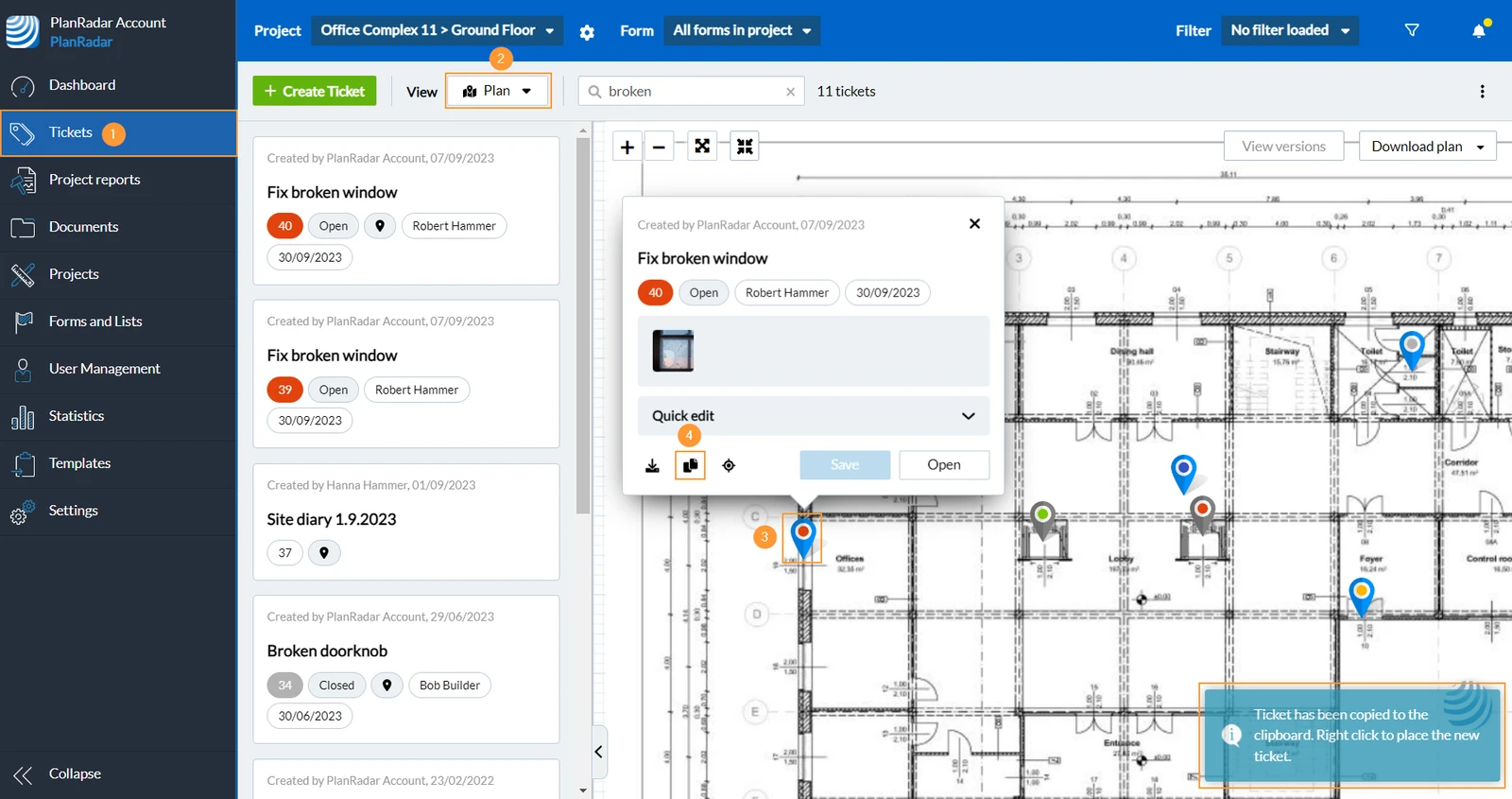Screen dimensions: 1512x799
Task: Zoom out on plan with minus button
Action: click(x=659, y=147)
